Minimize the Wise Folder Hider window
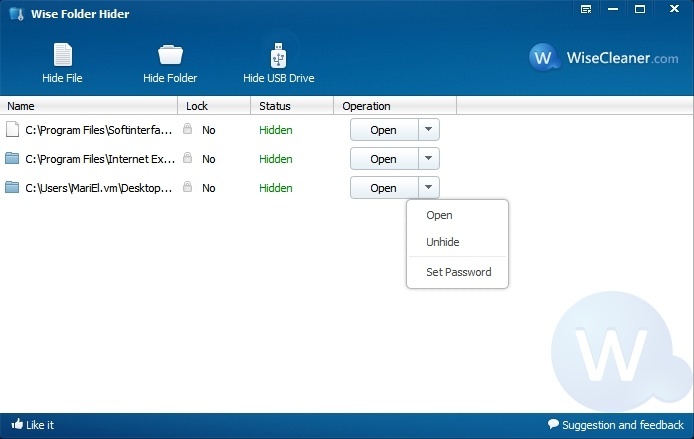The height and width of the screenshot is (439, 694). (x=613, y=9)
